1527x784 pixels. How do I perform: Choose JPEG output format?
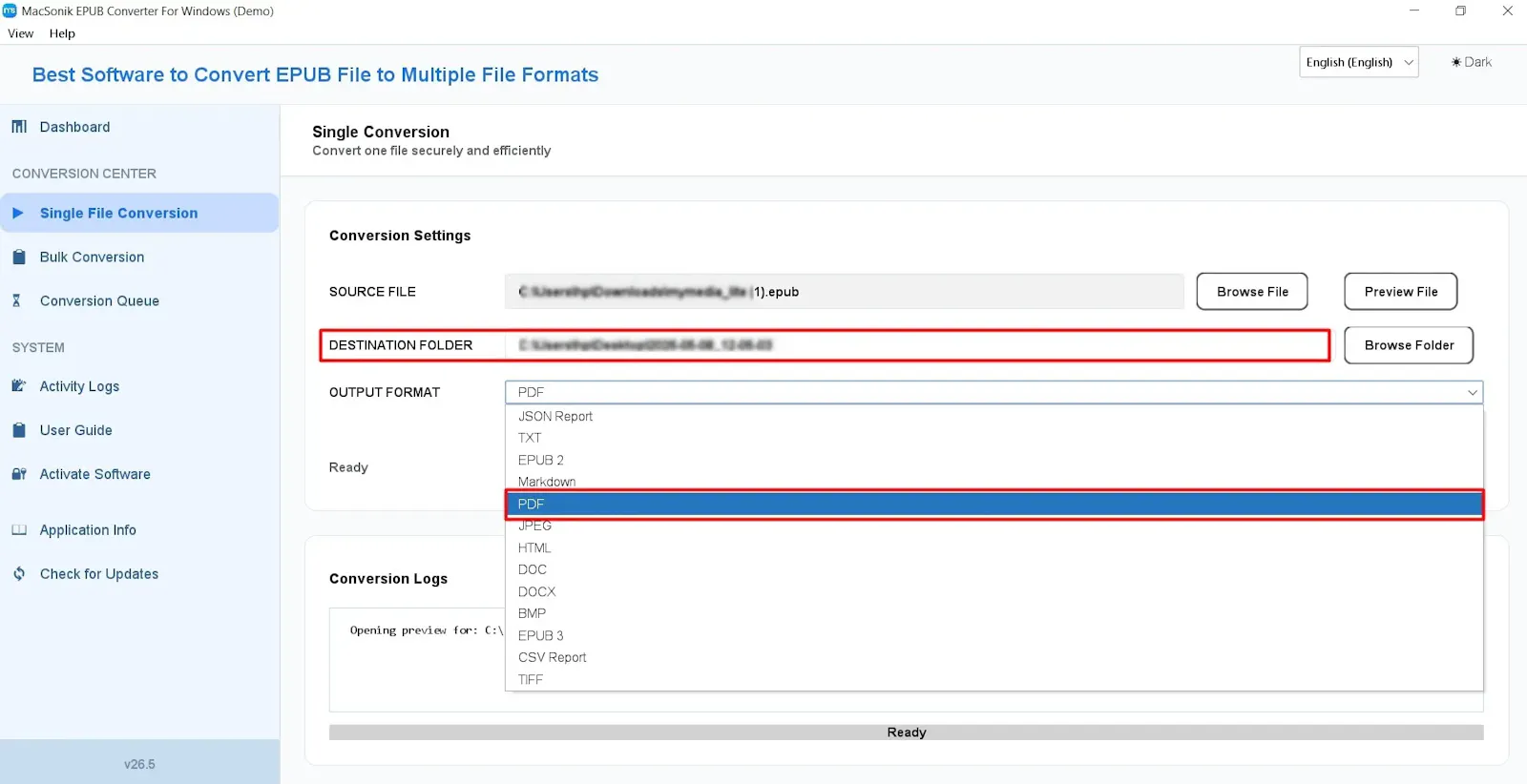coord(994,526)
